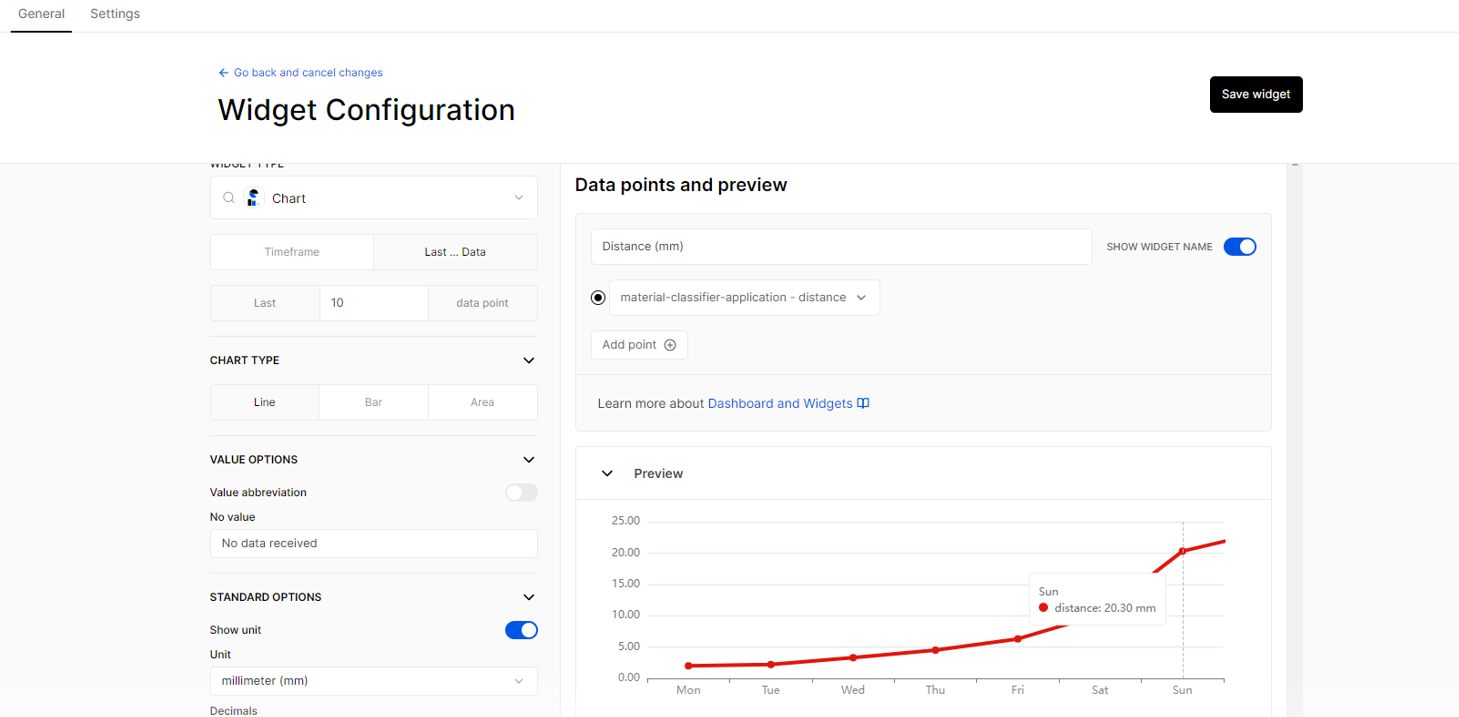This screenshot has width=1459, height=717.
Task: Click the widget name field containing Distance (mm)
Action: [x=841, y=247]
